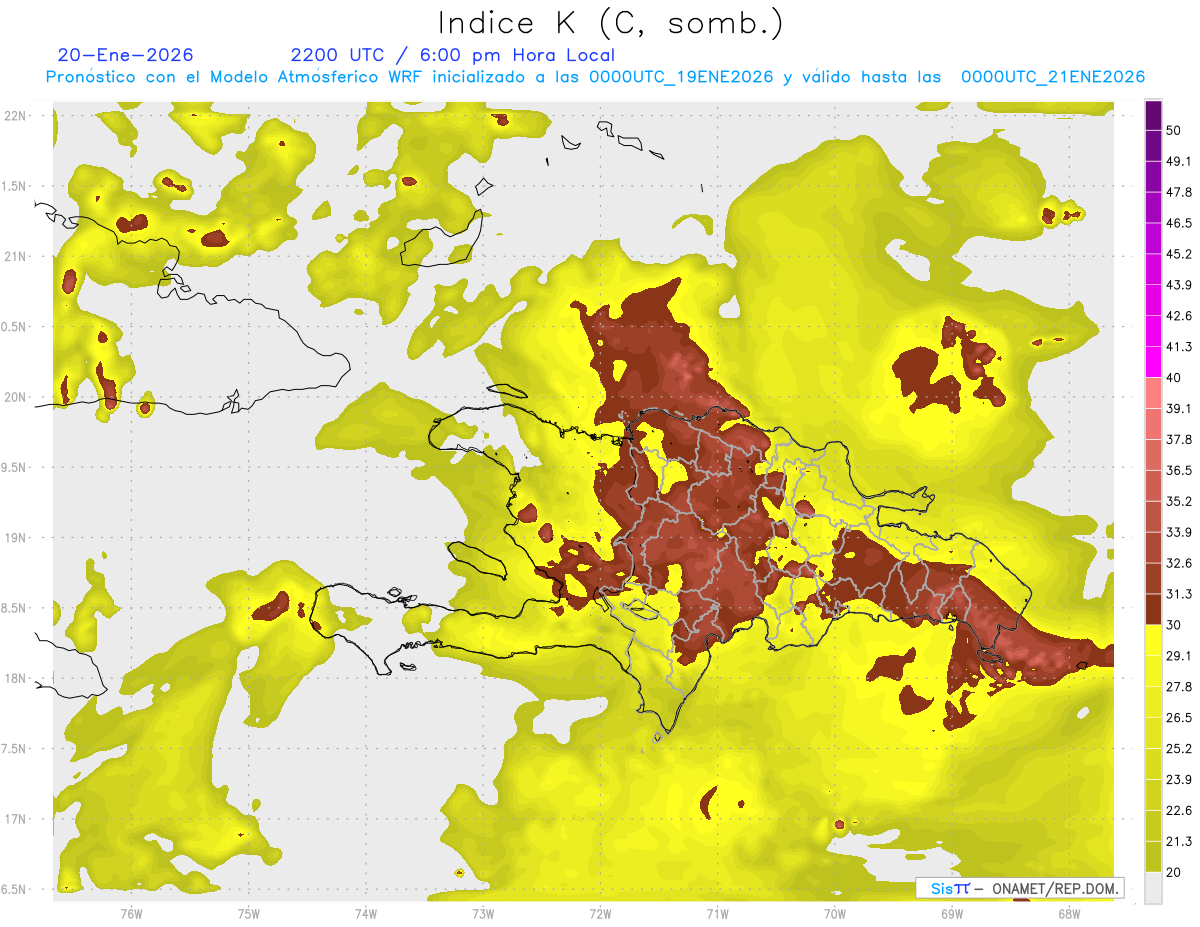Click the 19N latitude axis label

pos(15,538)
